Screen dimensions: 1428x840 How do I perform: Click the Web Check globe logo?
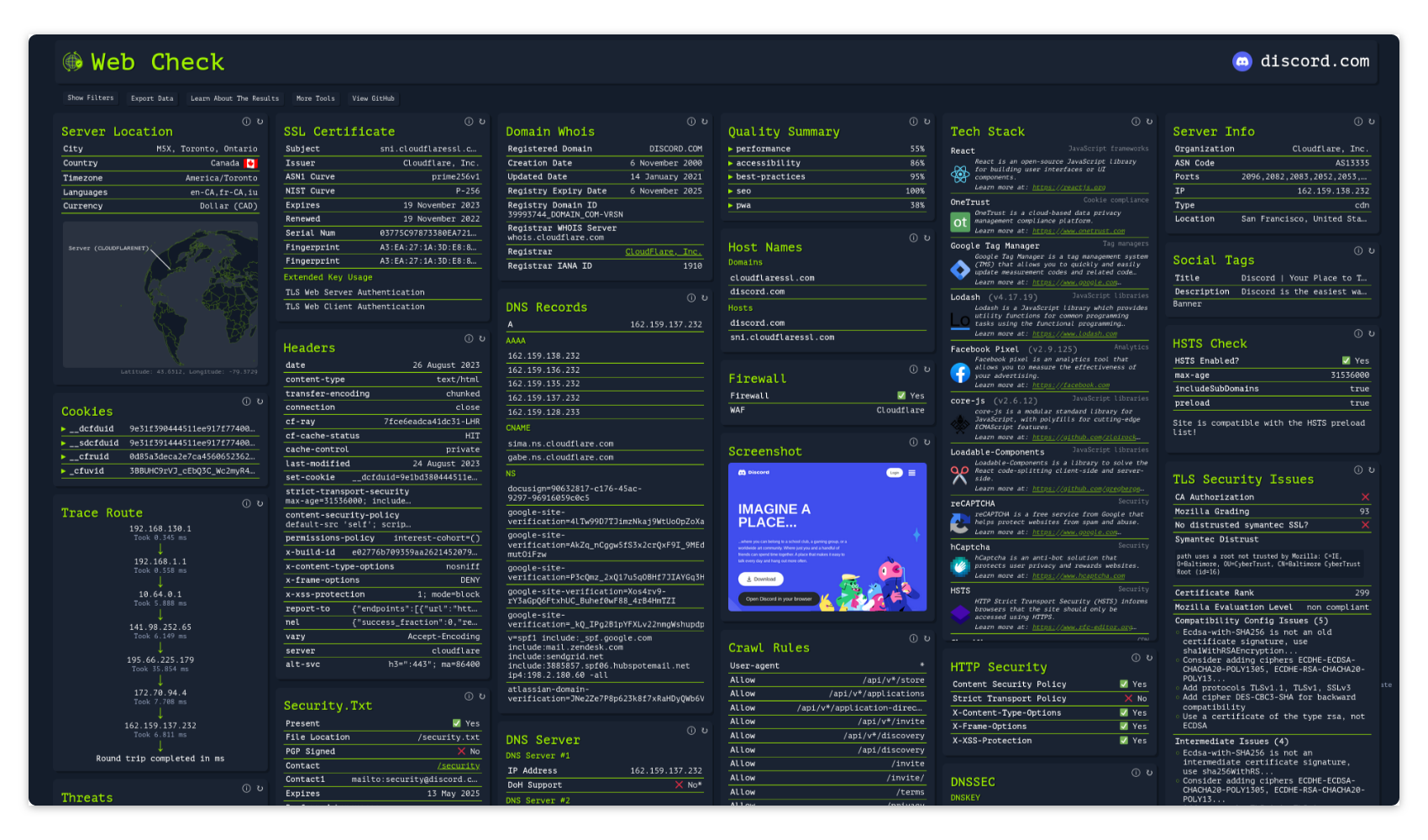pyautogui.click(x=74, y=60)
